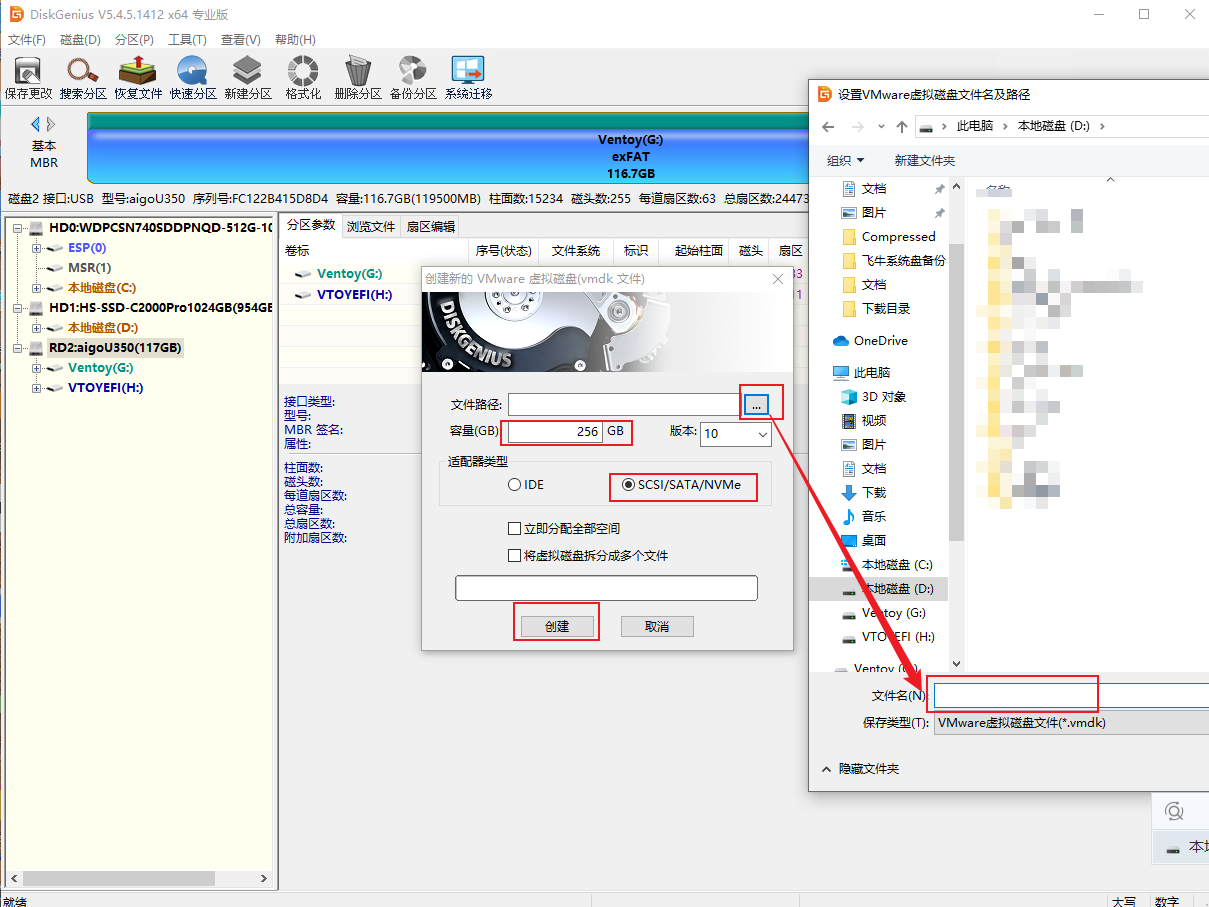The width and height of the screenshot is (1209, 907).
Task: Select SCSI/SATA/NVMe adapter radio button
Action: [x=628, y=485]
